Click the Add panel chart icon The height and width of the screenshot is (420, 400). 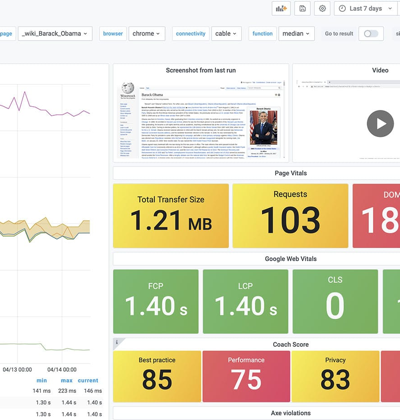pos(281,8)
